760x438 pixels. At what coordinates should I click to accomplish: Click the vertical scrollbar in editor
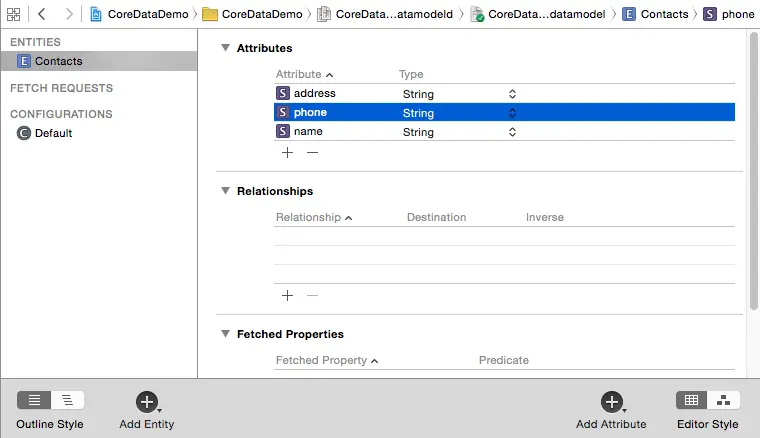(x=754, y=171)
